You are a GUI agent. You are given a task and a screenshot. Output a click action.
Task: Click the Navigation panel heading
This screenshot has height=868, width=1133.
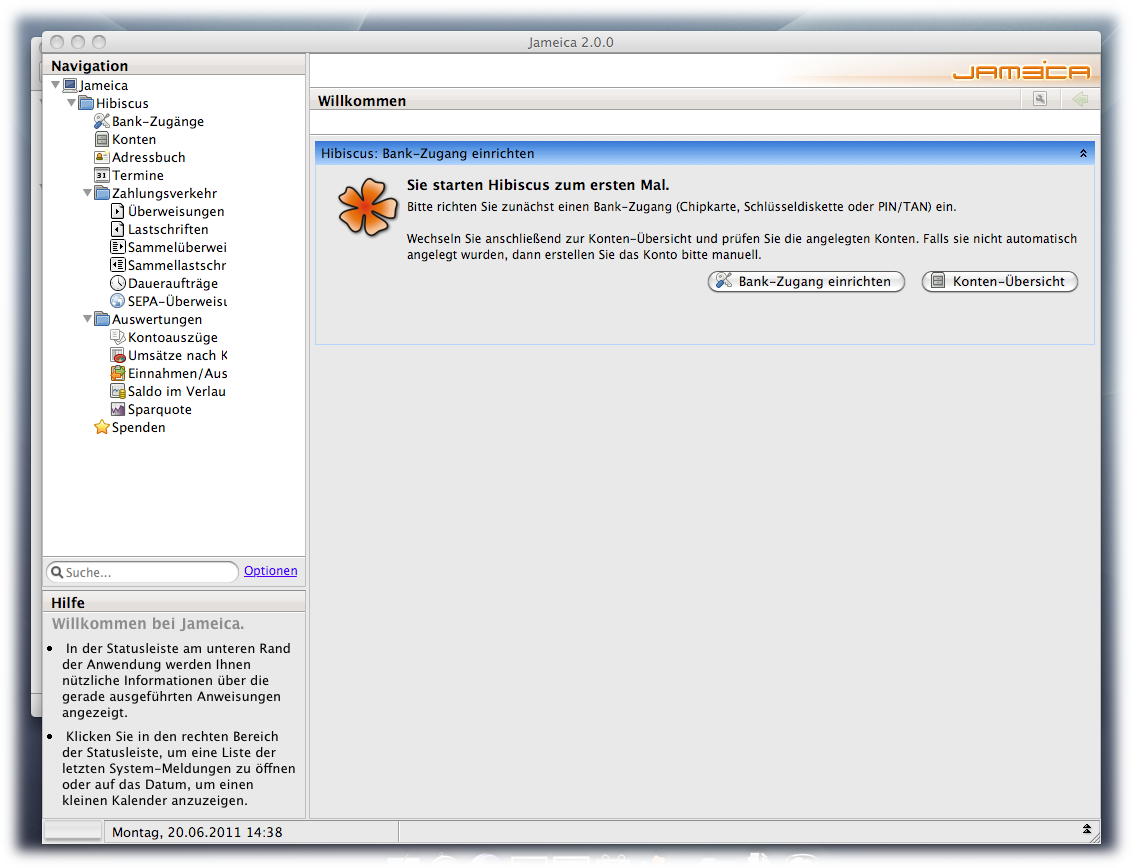point(90,66)
